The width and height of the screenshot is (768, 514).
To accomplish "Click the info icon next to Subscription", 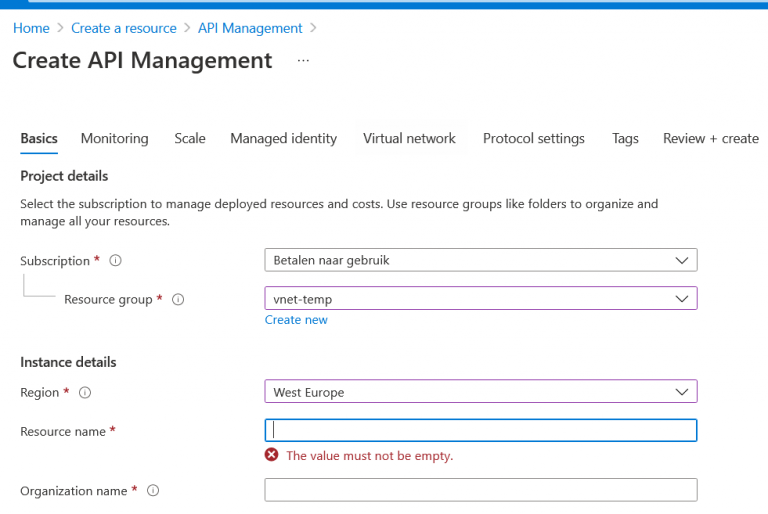I will [x=115, y=261].
